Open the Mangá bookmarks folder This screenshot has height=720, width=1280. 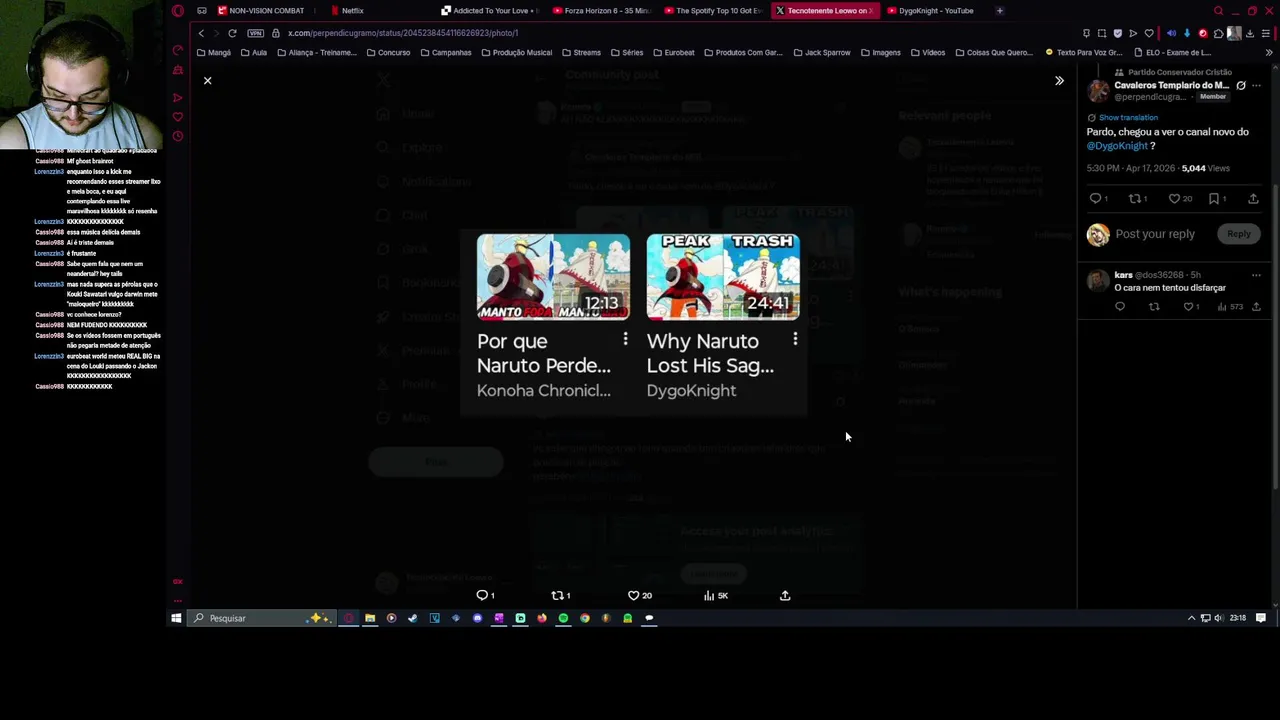(213, 52)
